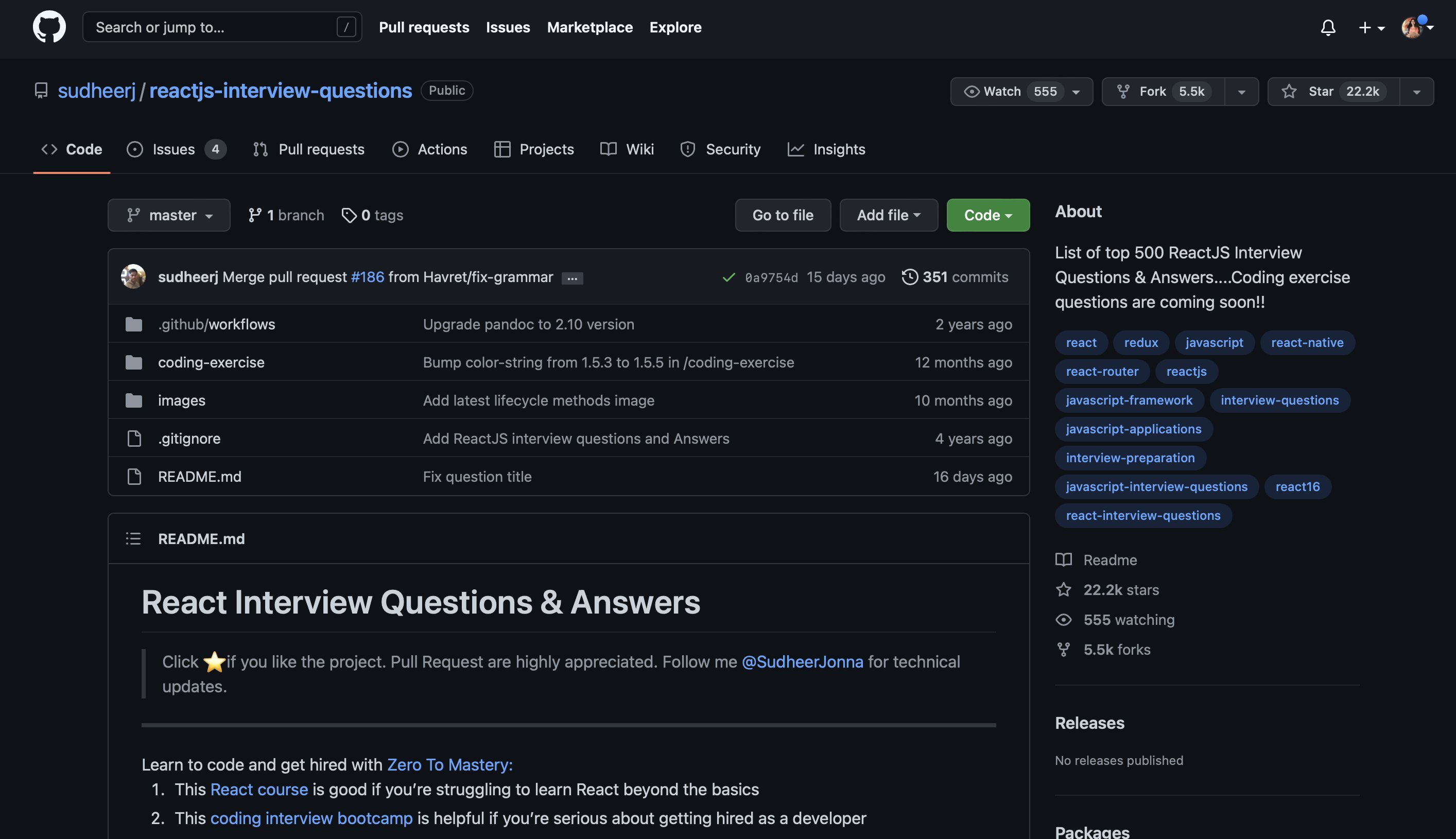Click the green commit status checkmark

coord(729,277)
